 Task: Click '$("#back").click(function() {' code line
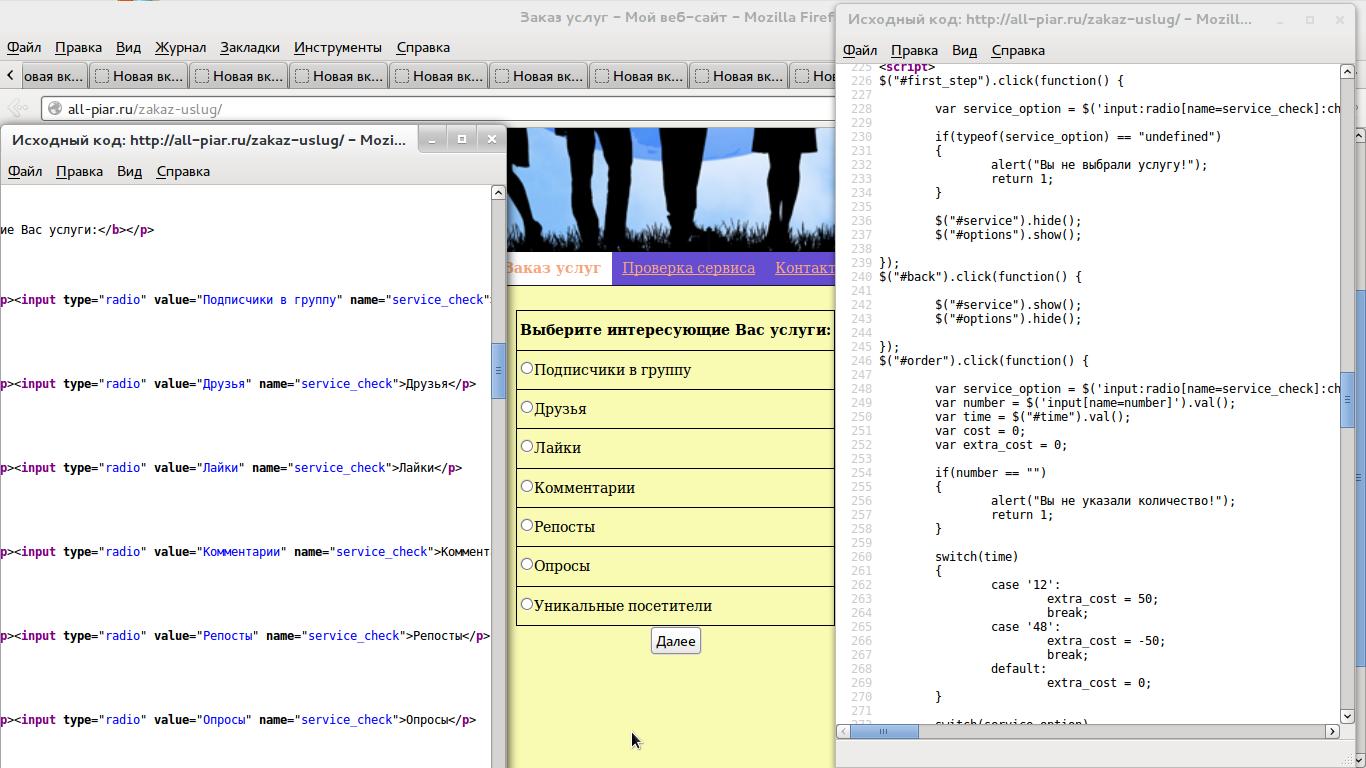tap(980, 277)
